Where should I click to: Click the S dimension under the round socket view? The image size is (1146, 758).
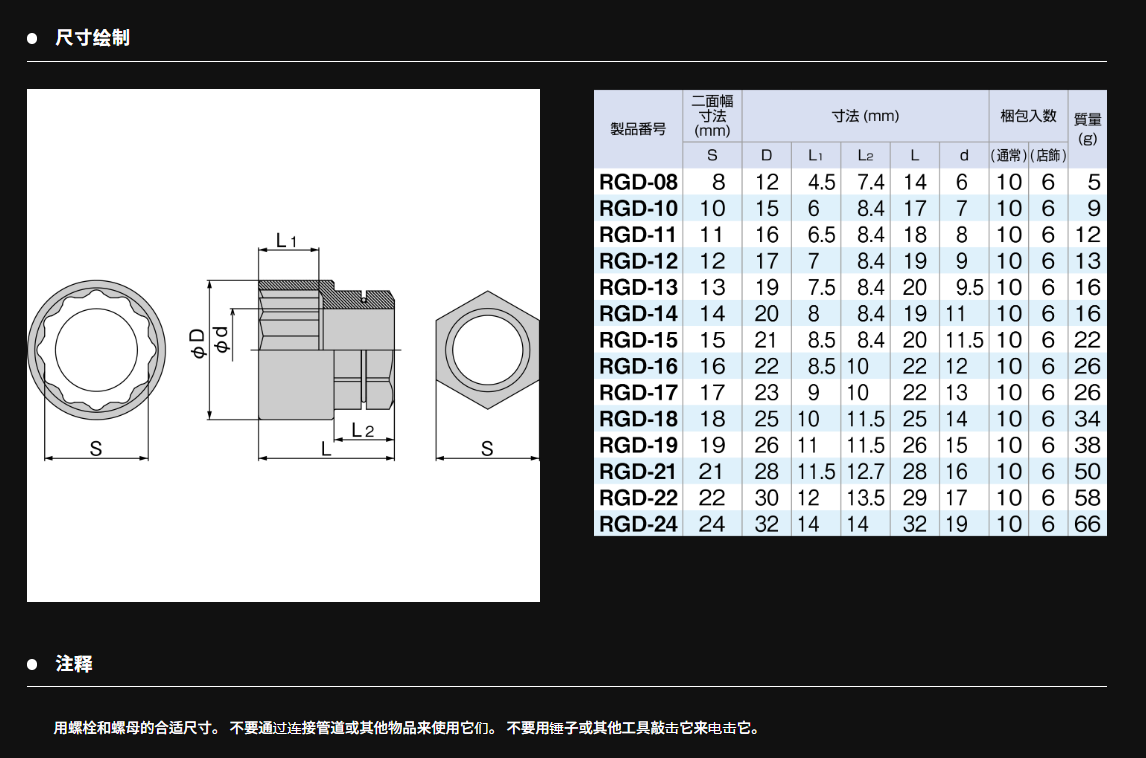[x=96, y=449]
